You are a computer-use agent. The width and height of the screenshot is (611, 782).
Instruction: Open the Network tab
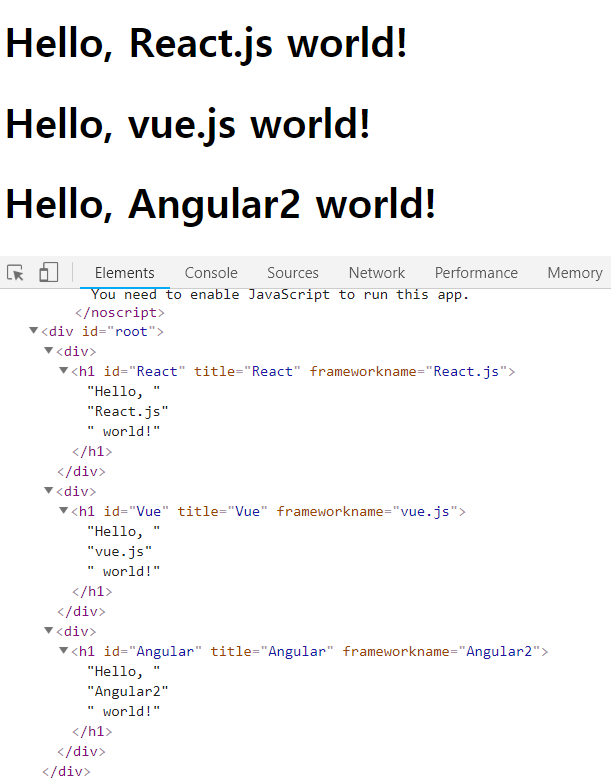pos(377,273)
